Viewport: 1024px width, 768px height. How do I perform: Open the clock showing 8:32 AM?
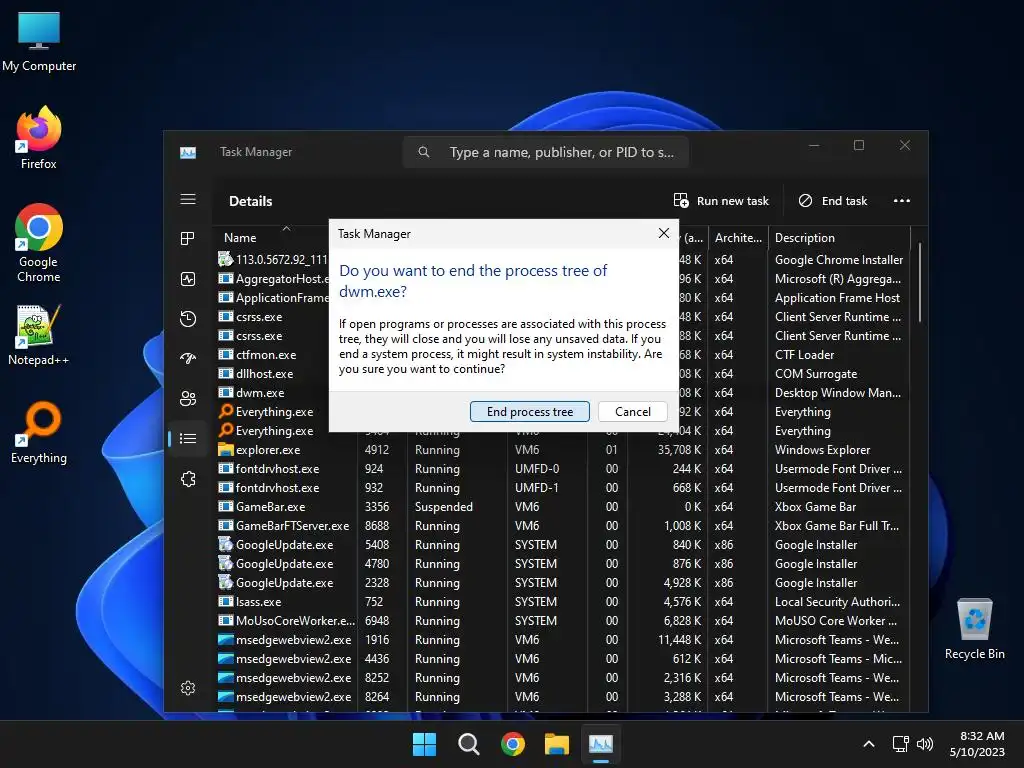pyautogui.click(x=977, y=744)
